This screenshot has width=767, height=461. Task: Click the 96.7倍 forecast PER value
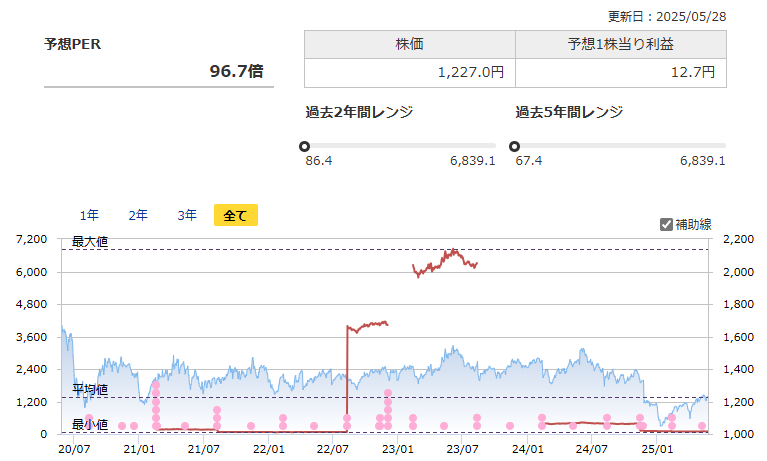coord(236,72)
